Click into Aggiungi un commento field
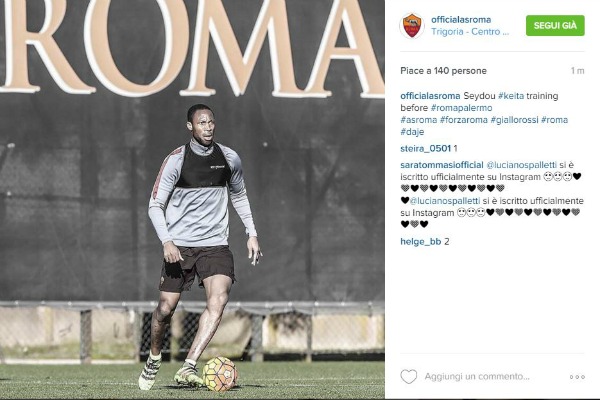This screenshot has height=400, width=600. 477,377
